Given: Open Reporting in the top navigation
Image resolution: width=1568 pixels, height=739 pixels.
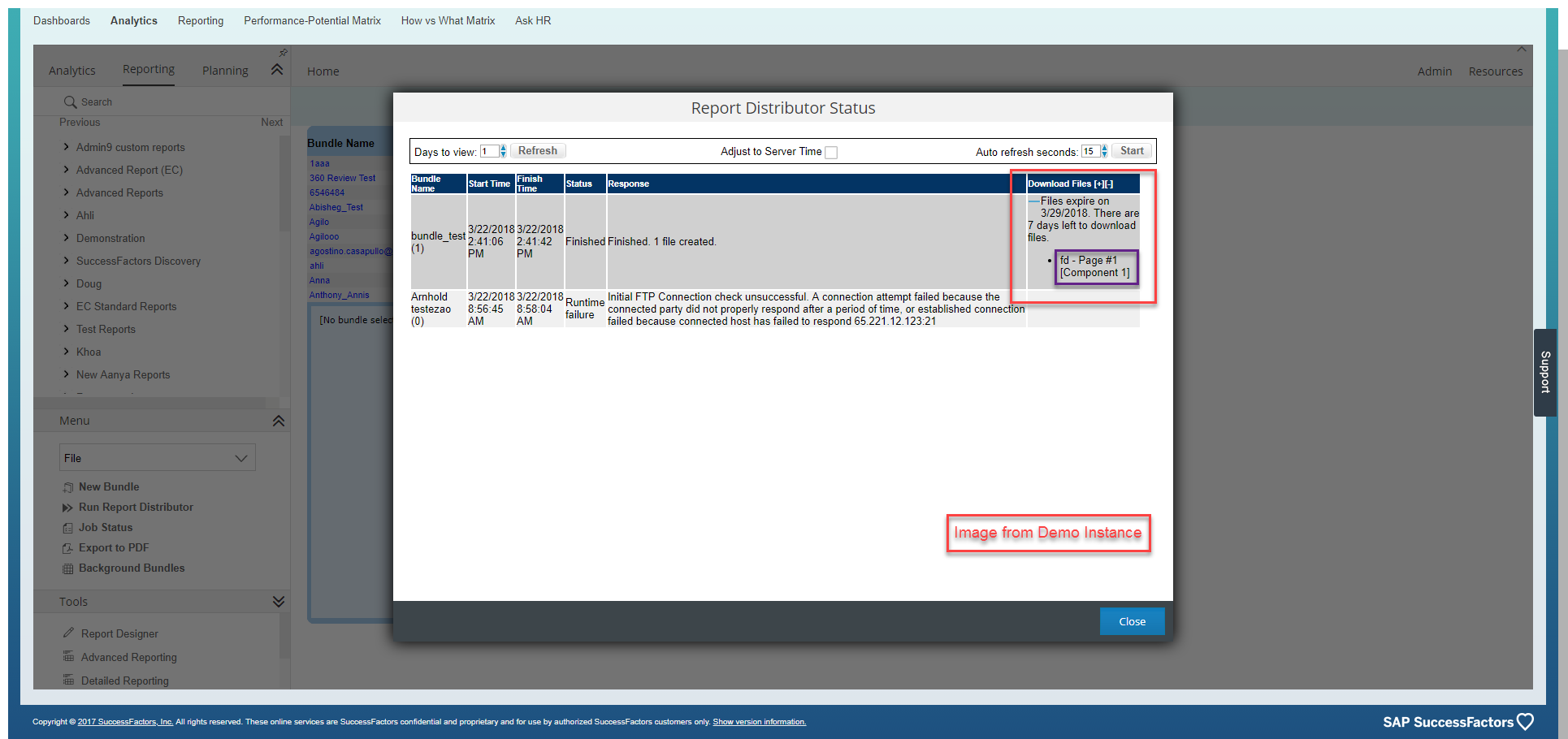Looking at the screenshot, I should coord(201,20).
